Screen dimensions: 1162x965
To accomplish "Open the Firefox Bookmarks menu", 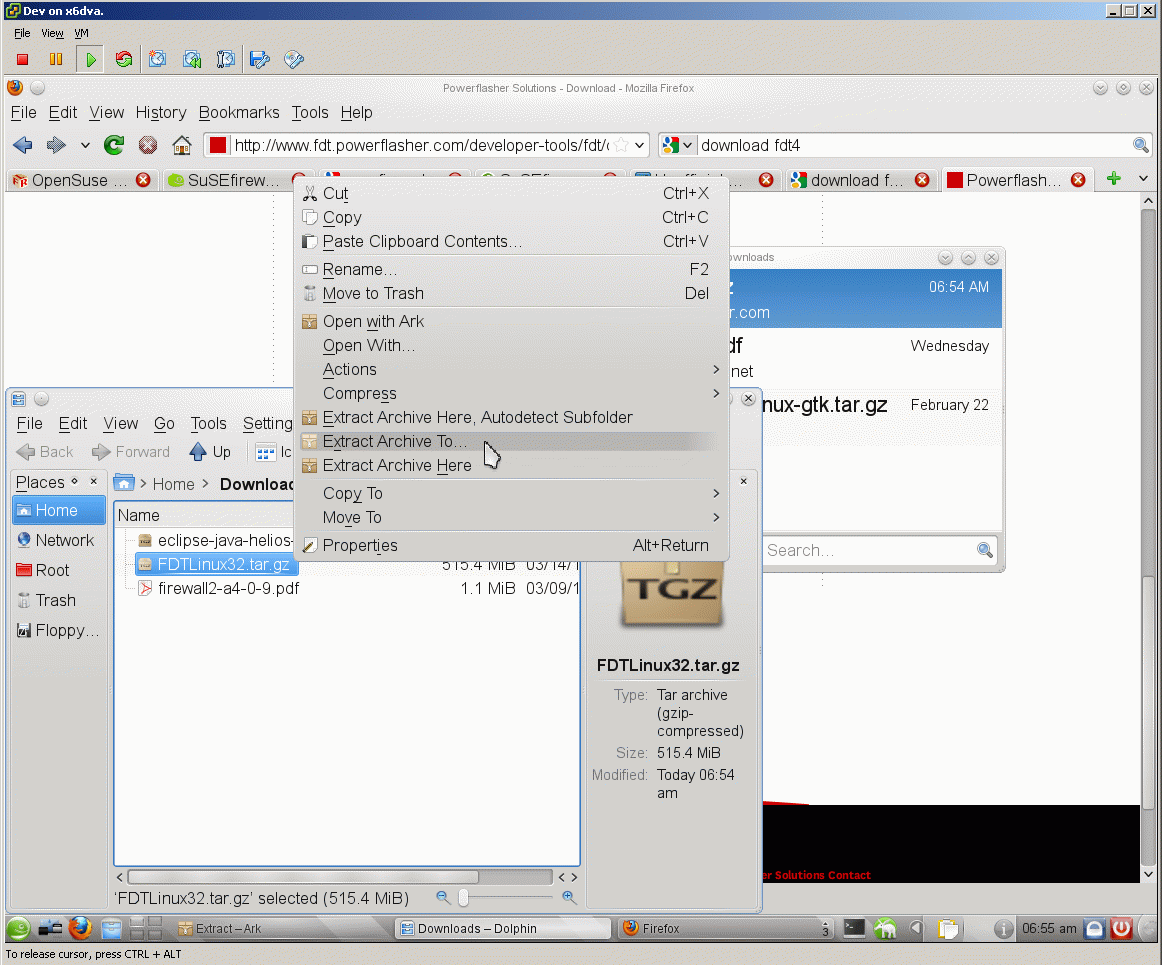I will pos(239,113).
